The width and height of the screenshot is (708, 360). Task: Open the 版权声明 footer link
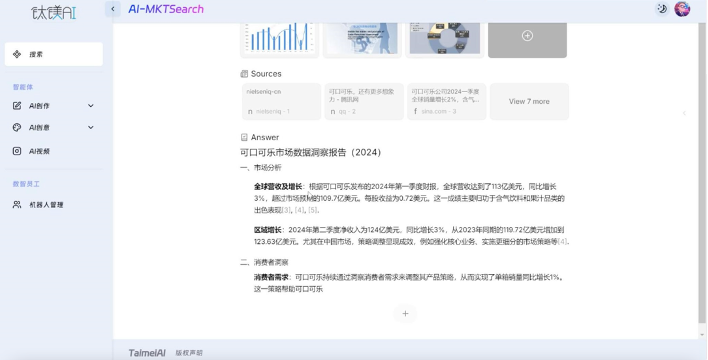[189, 353]
